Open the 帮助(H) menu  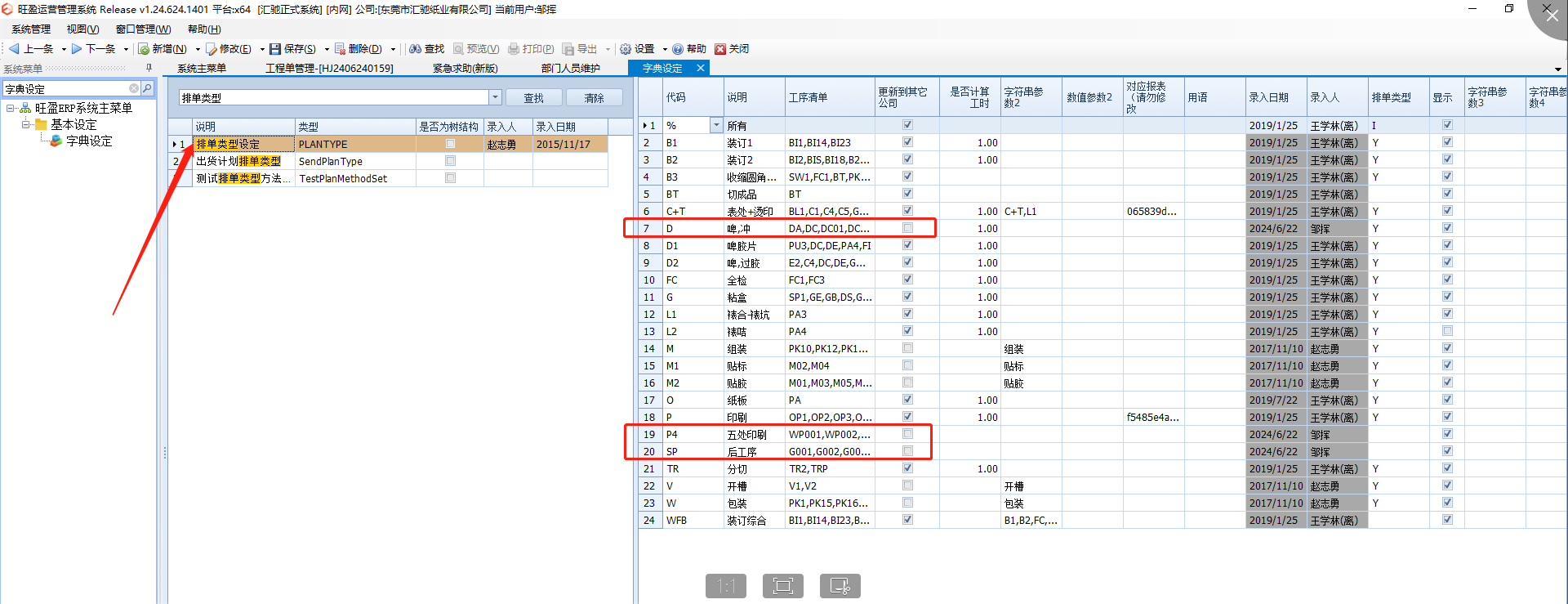pos(204,29)
